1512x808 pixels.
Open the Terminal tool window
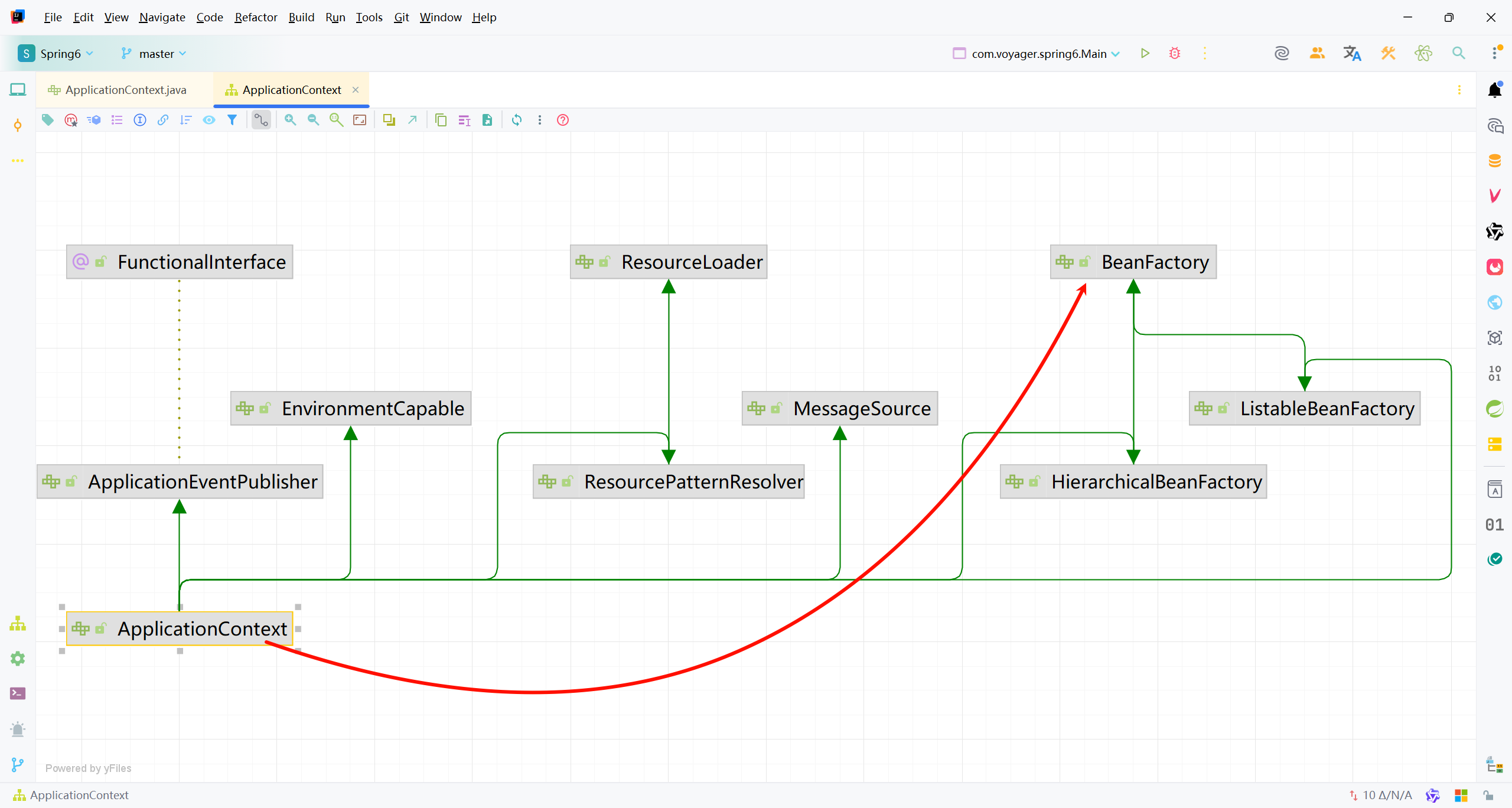[x=18, y=693]
